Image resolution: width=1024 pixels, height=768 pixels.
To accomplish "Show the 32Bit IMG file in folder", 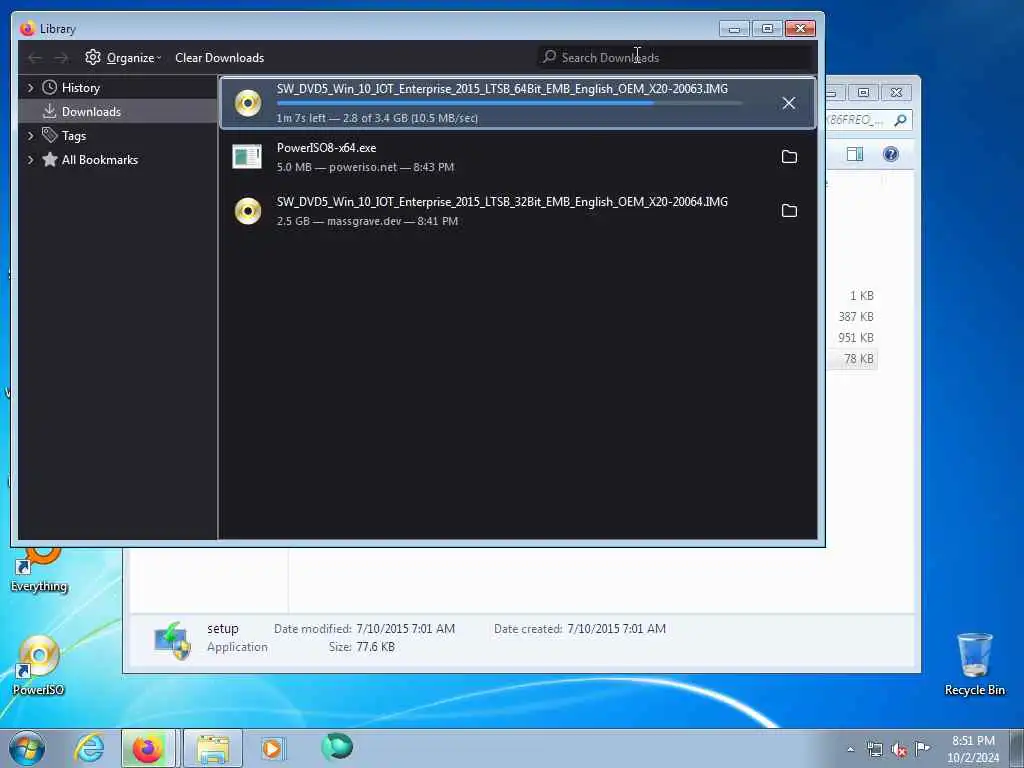I will click(789, 210).
